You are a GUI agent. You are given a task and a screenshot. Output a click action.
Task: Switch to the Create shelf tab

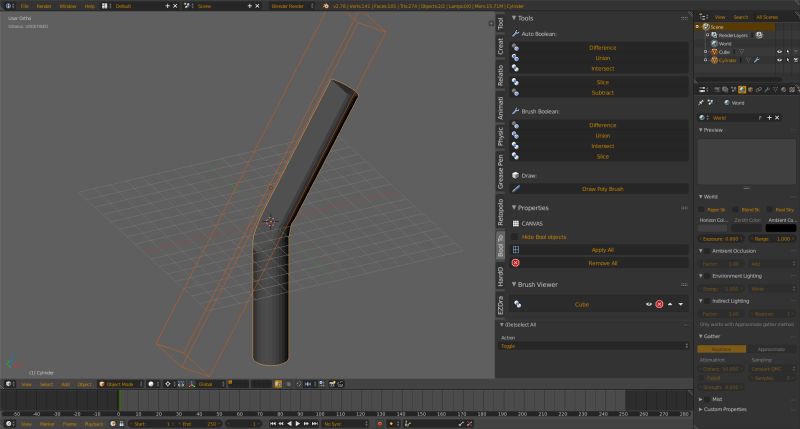click(501, 46)
